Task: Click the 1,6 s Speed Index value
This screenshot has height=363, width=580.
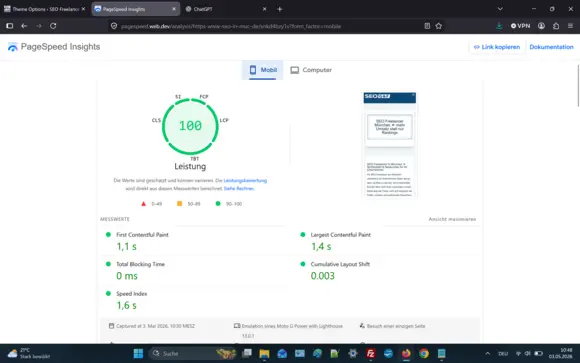Action: click(x=127, y=306)
